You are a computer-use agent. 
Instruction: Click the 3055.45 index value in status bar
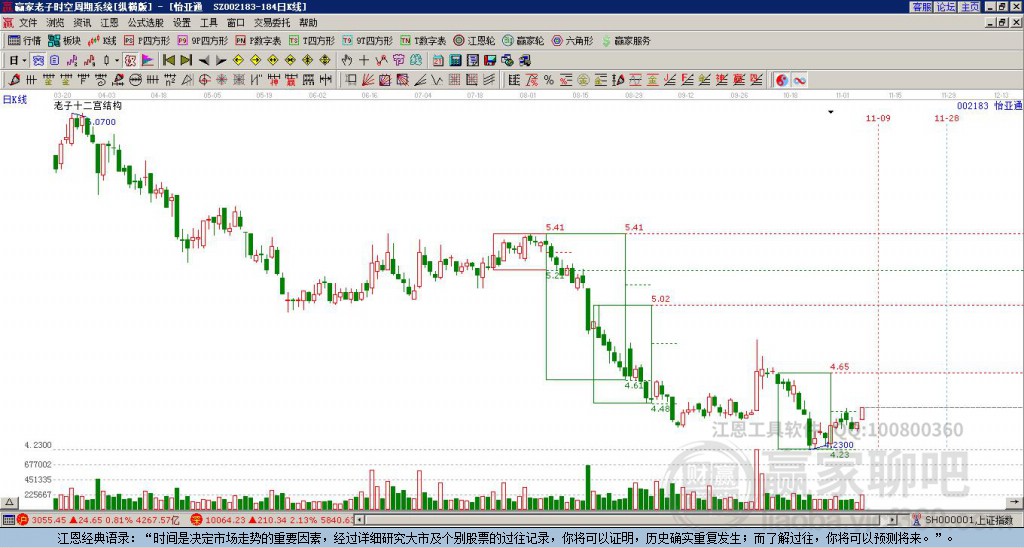(49, 520)
